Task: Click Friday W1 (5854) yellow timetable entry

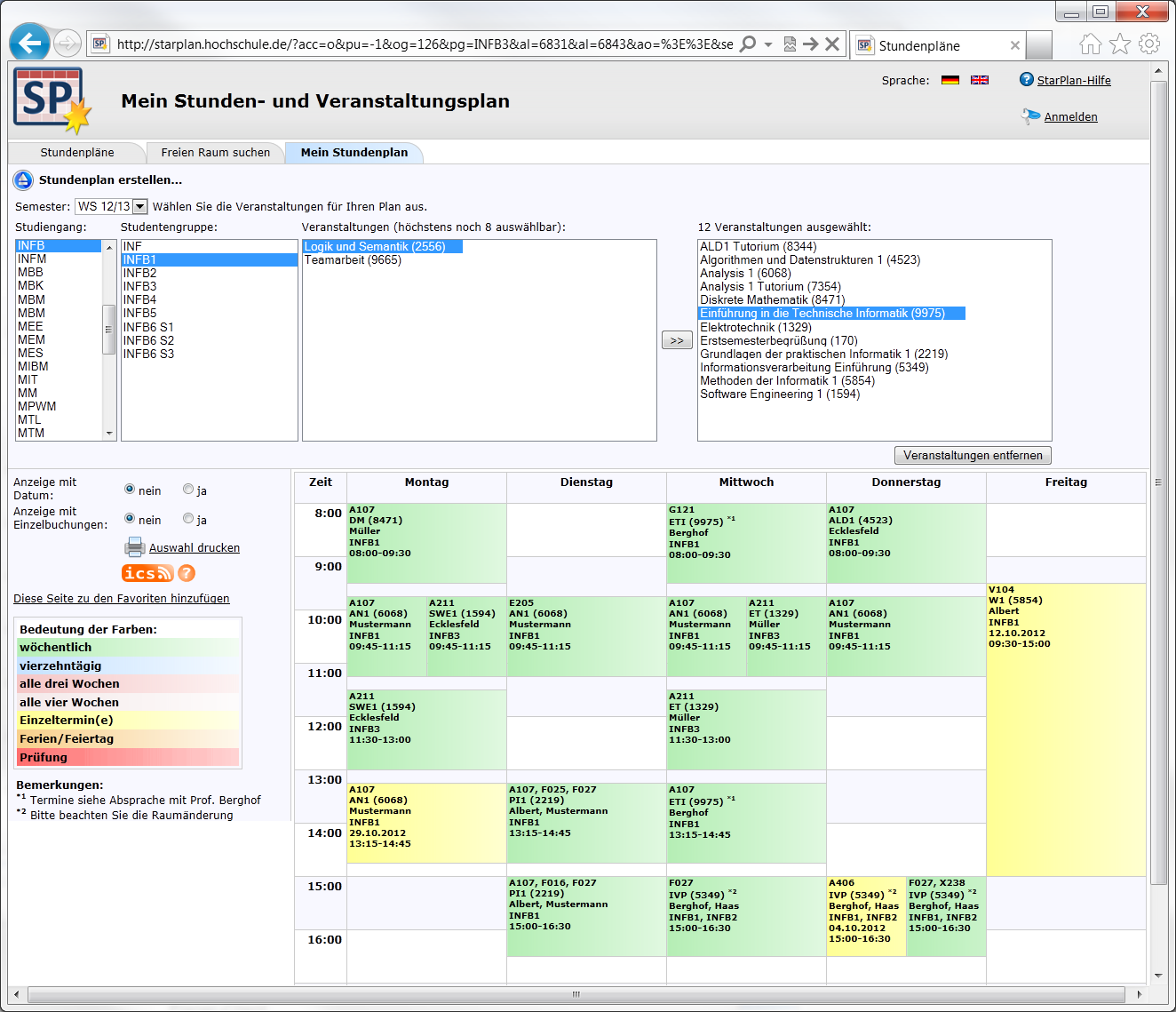Action: [x=1066, y=730]
